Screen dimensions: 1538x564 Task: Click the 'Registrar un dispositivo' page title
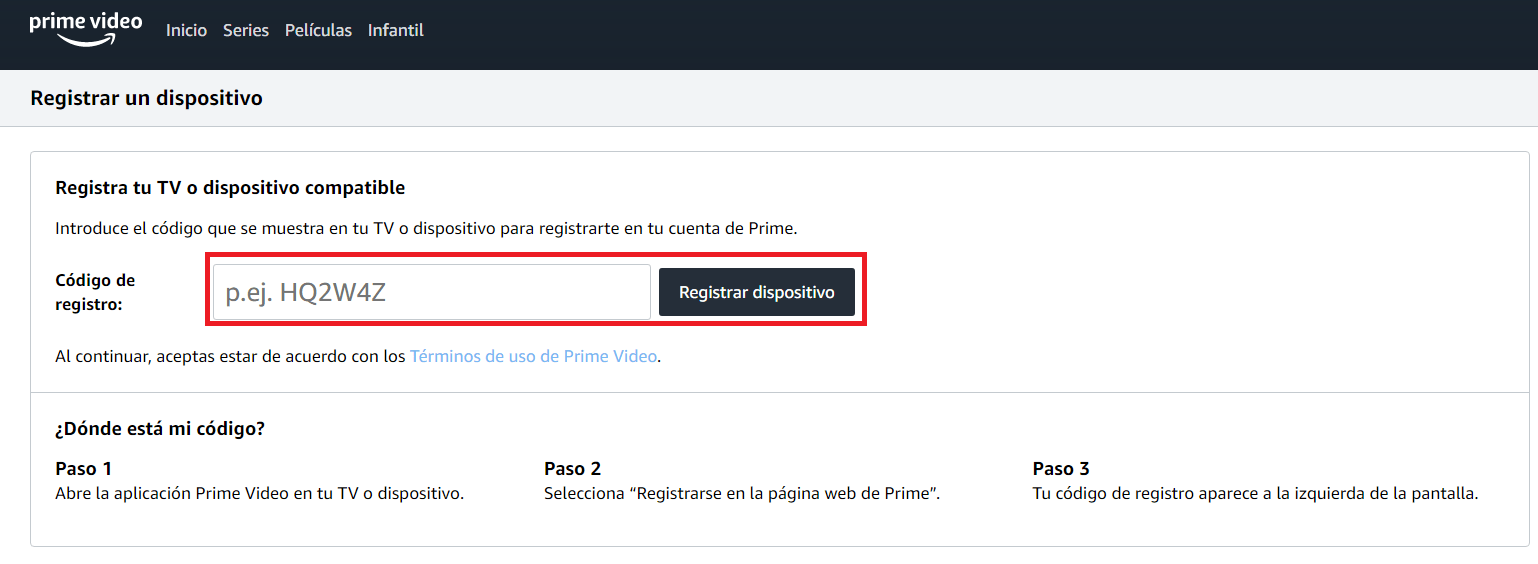(146, 98)
